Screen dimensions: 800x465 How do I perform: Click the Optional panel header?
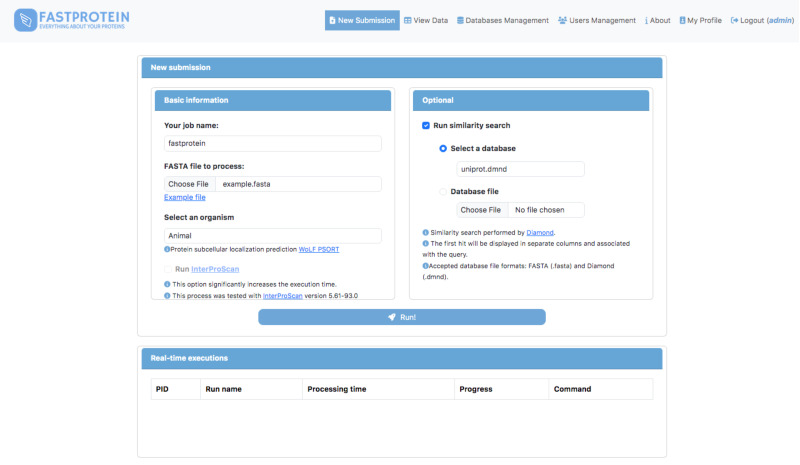(x=531, y=101)
